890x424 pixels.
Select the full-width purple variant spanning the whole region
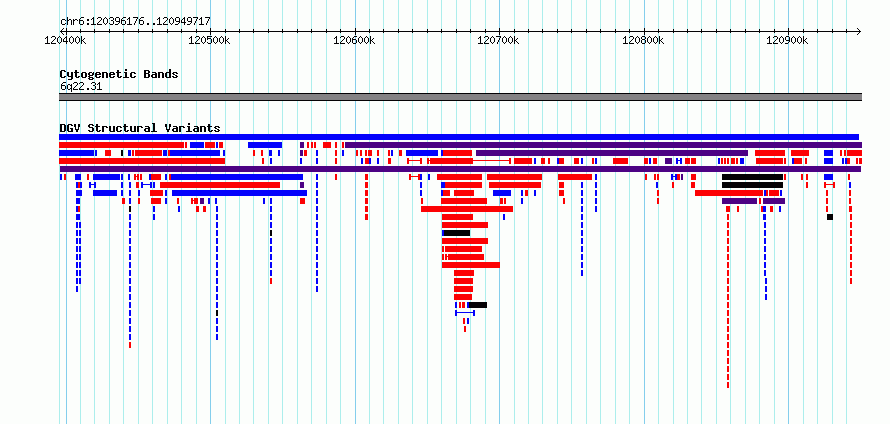tap(460, 169)
